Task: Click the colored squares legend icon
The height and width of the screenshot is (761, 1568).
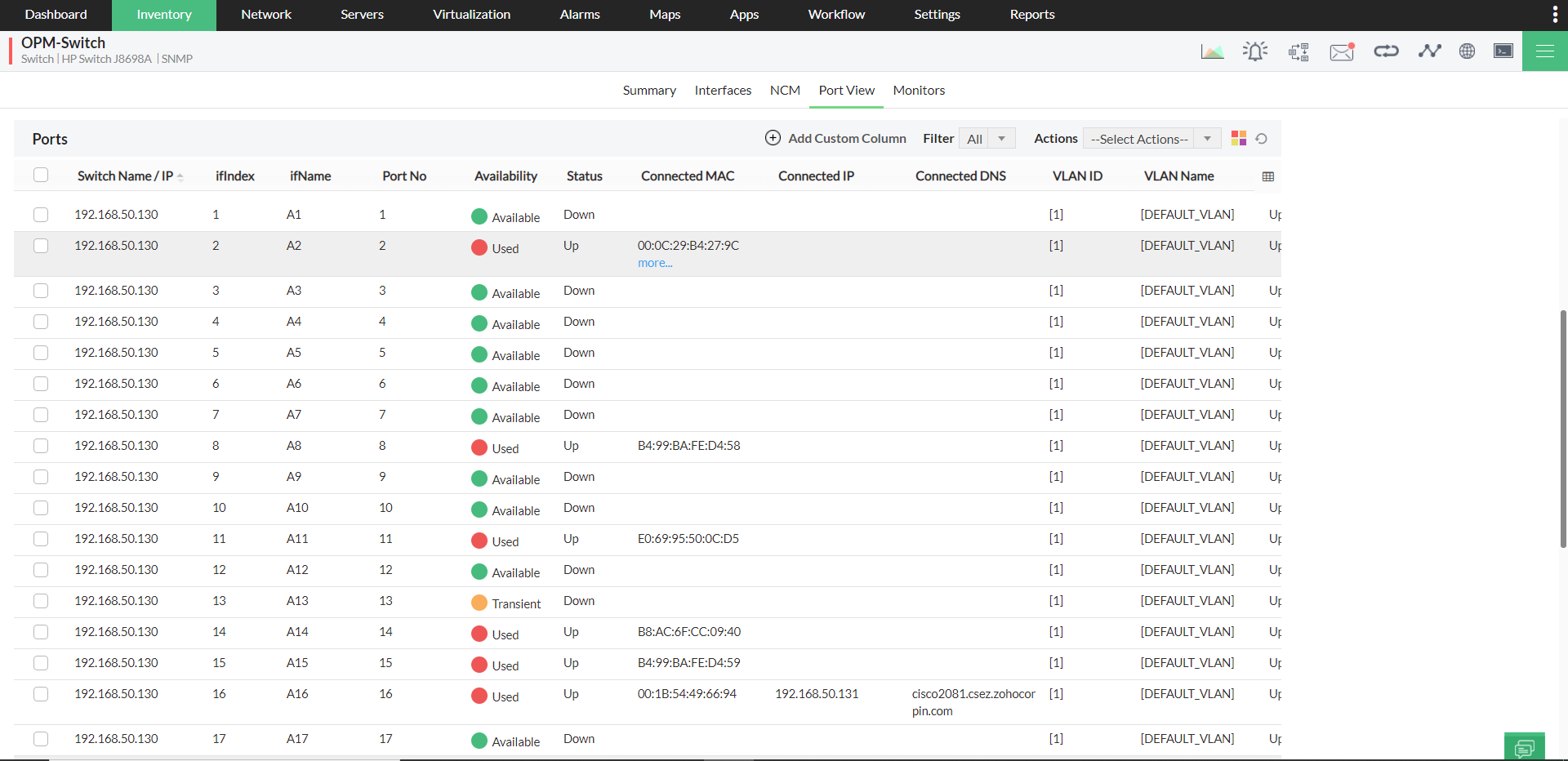Action: coord(1239,139)
